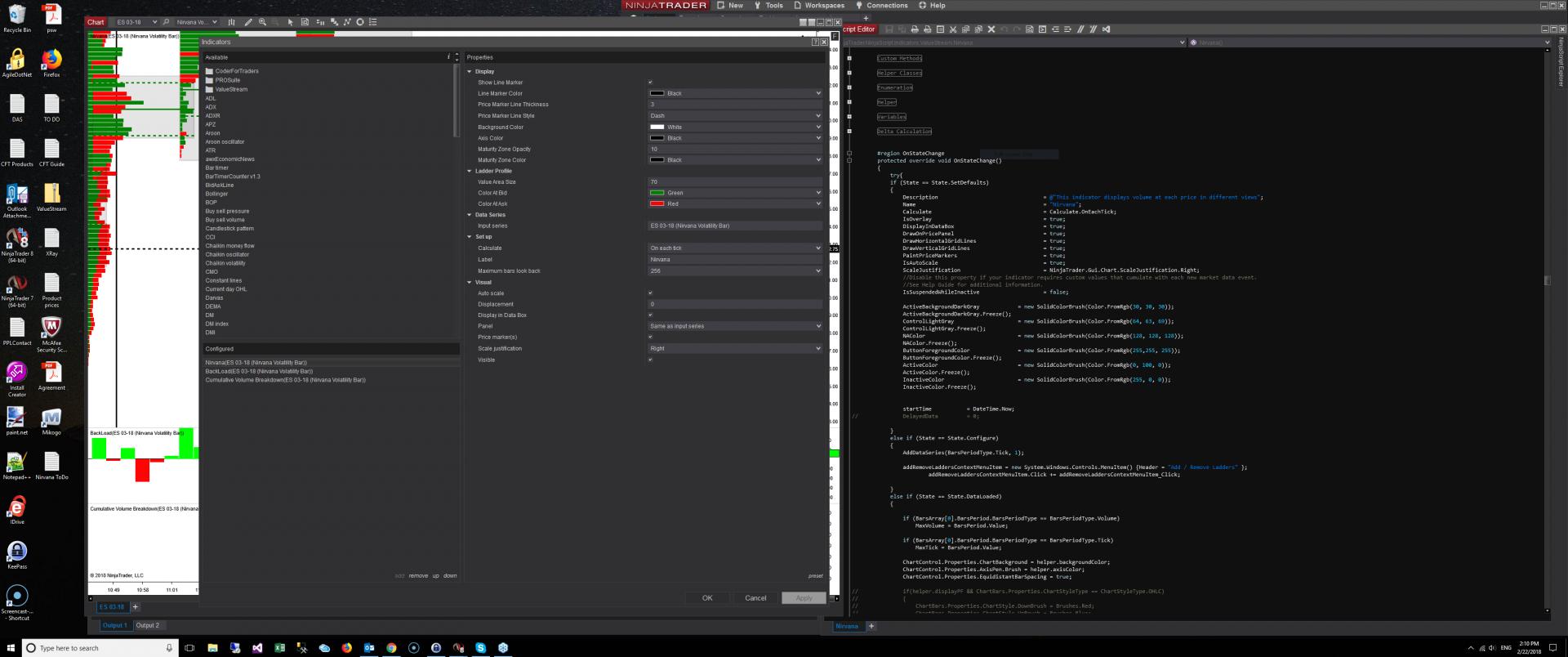Viewport: 1568px width, 657px height.
Task: Uncheck the Auto scale checkbox
Action: [650, 293]
